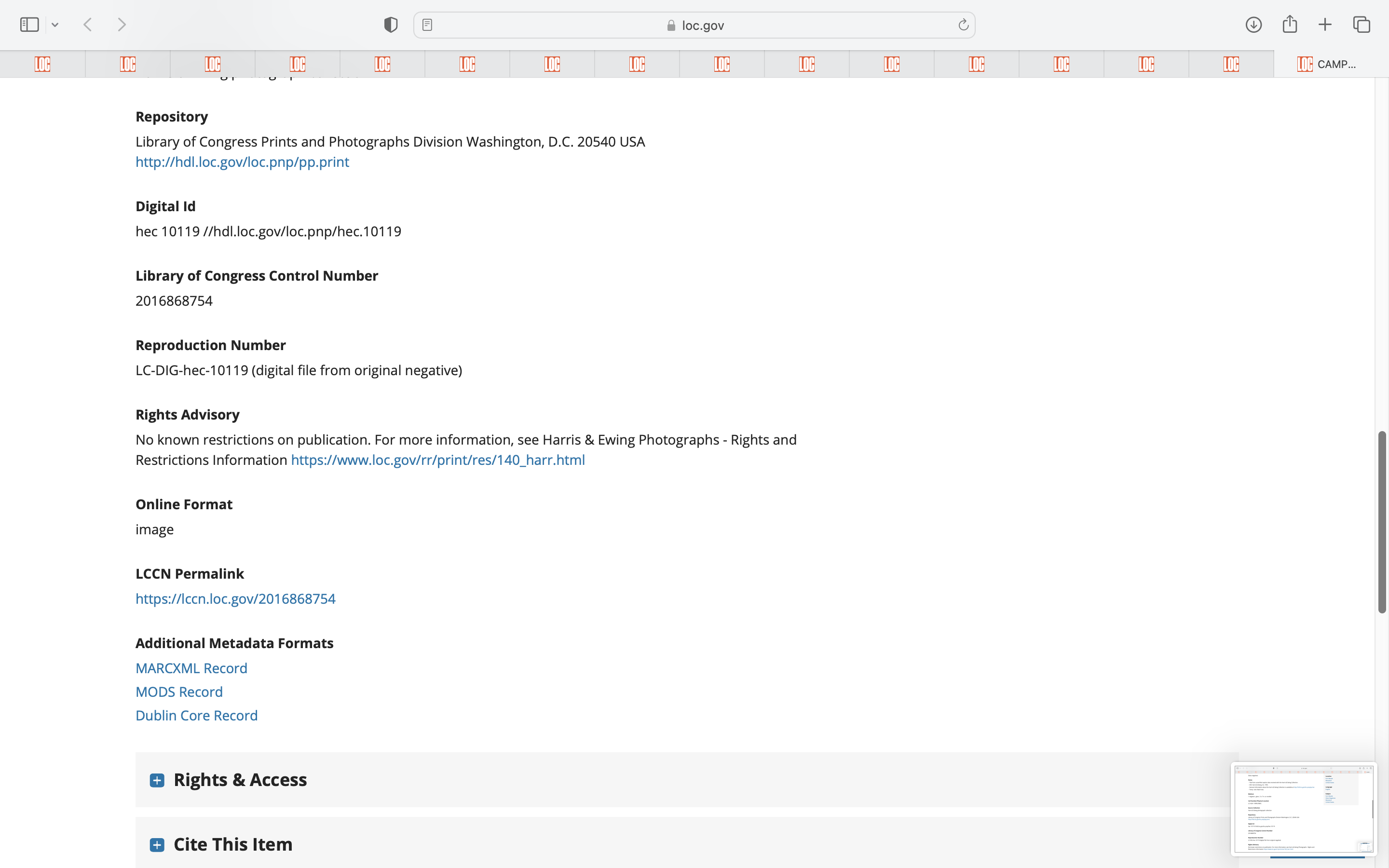Open the Share menu icon
The width and height of the screenshot is (1389, 868).
coord(1290,25)
